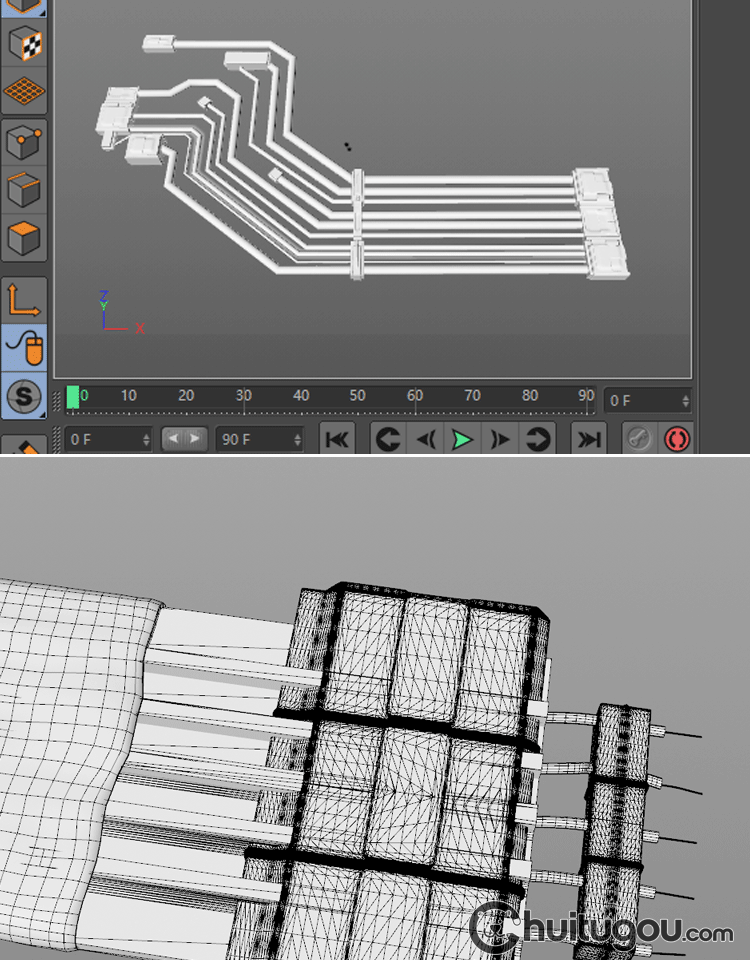Image resolution: width=750 pixels, height=960 pixels.
Task: Click the record keyframe key icon
Action: pos(640,439)
